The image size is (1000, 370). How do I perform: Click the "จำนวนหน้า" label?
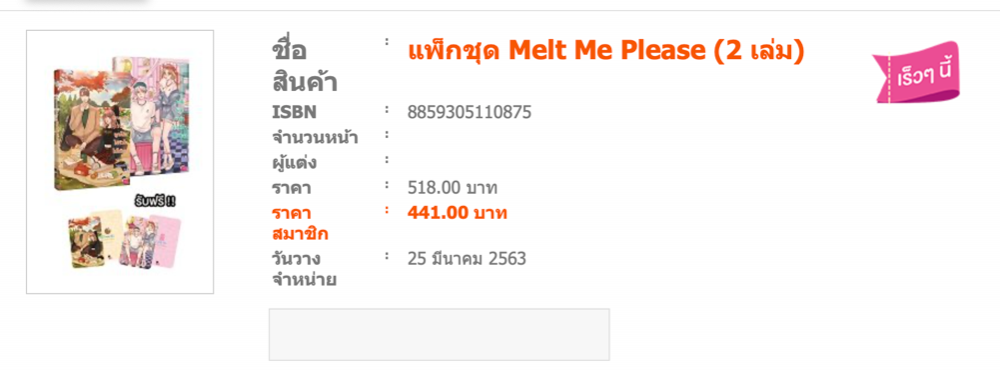314,137
